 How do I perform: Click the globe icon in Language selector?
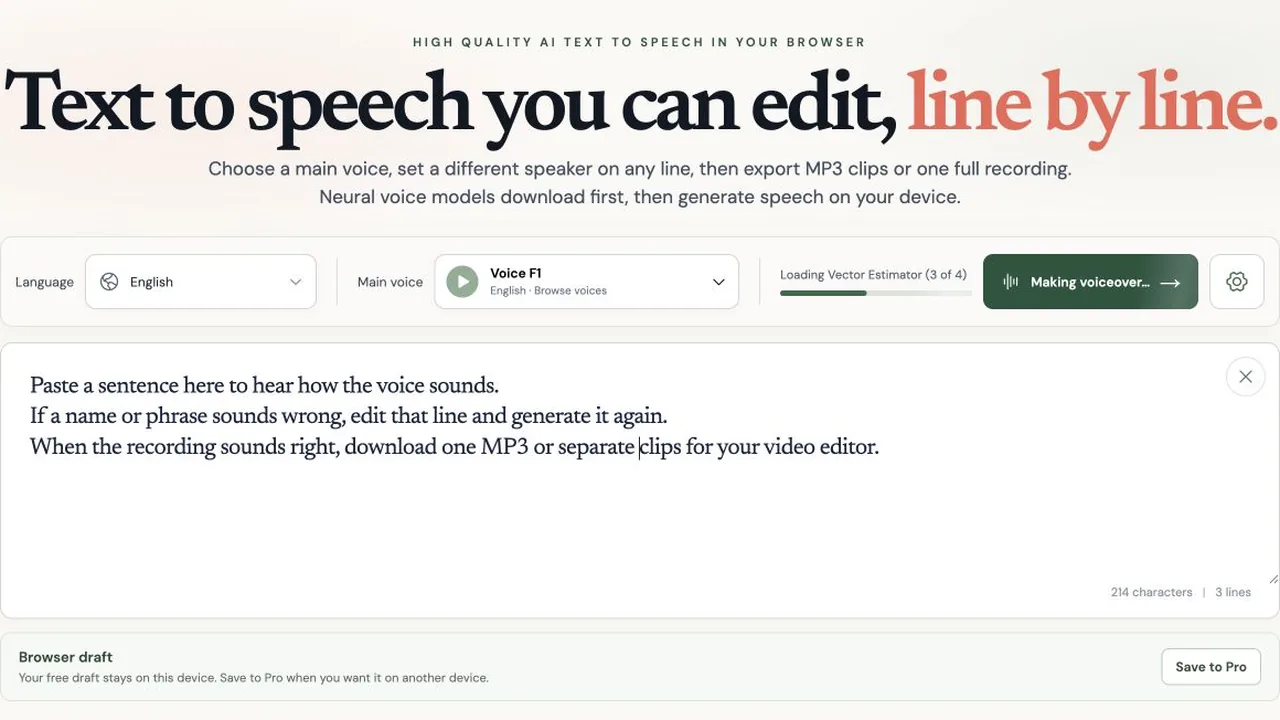pyautogui.click(x=110, y=282)
